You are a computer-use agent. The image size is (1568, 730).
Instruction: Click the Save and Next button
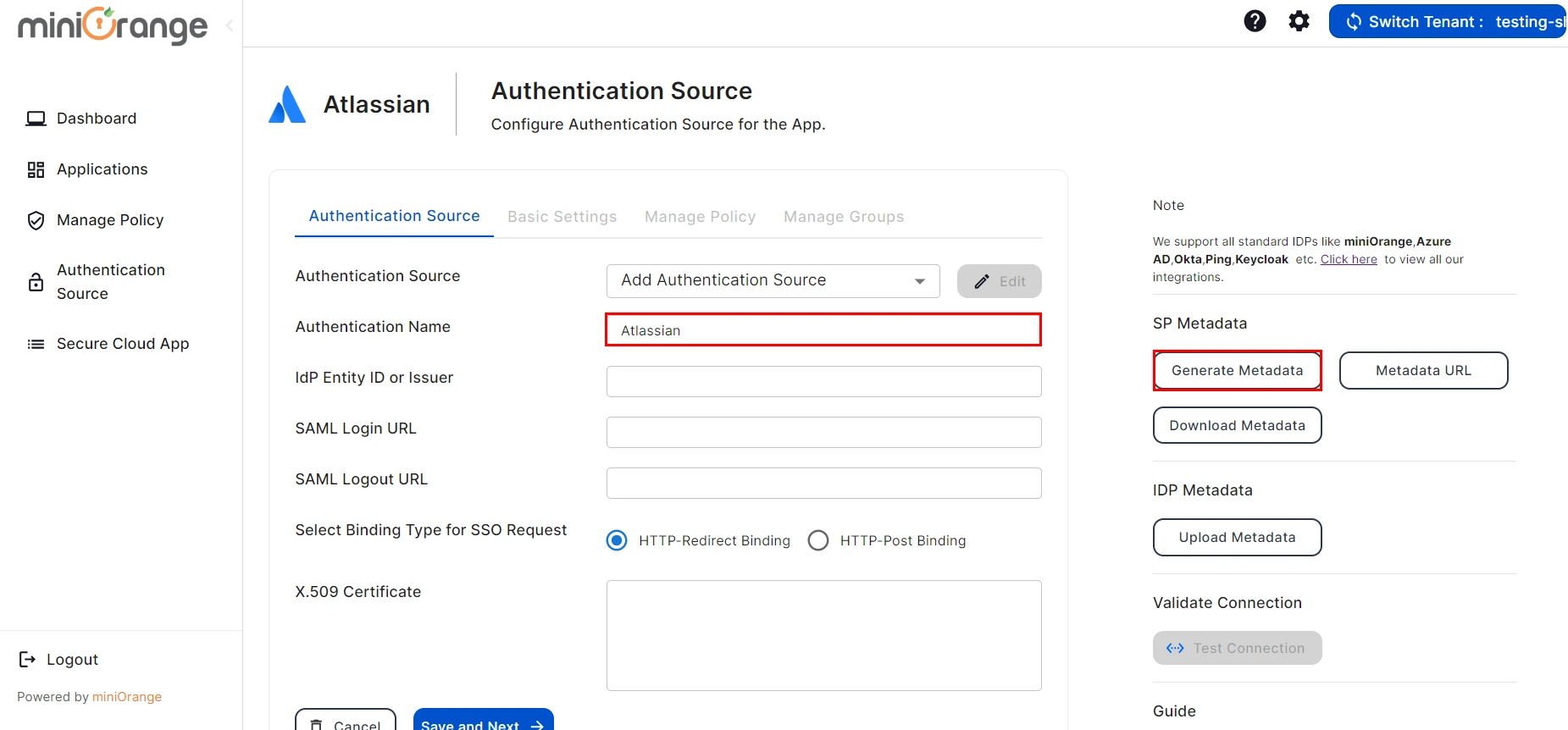point(484,720)
